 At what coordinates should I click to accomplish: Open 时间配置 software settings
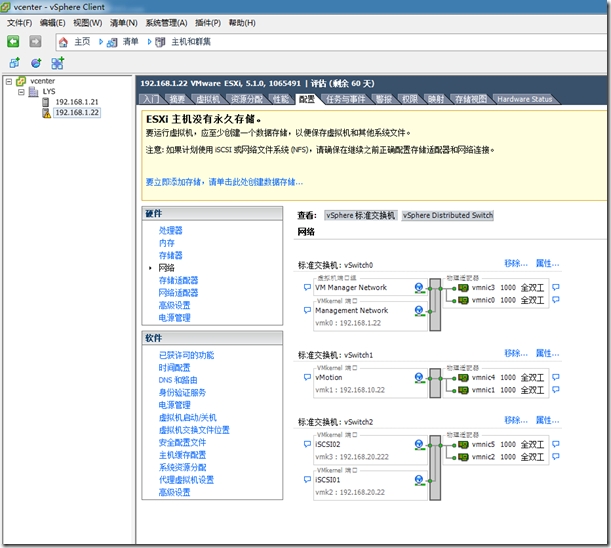pos(174,368)
